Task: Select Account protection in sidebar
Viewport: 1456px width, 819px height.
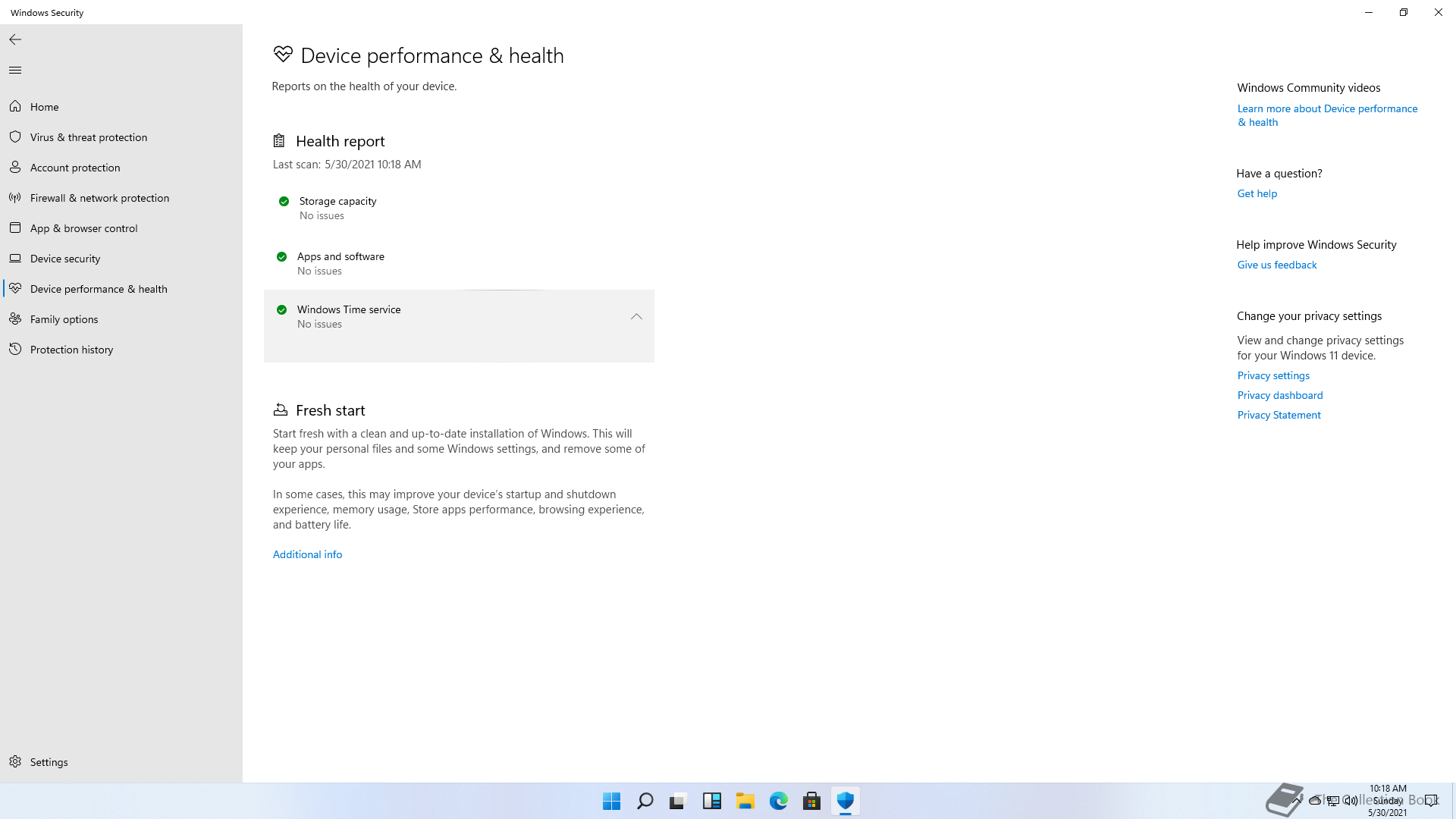Action: tap(75, 168)
